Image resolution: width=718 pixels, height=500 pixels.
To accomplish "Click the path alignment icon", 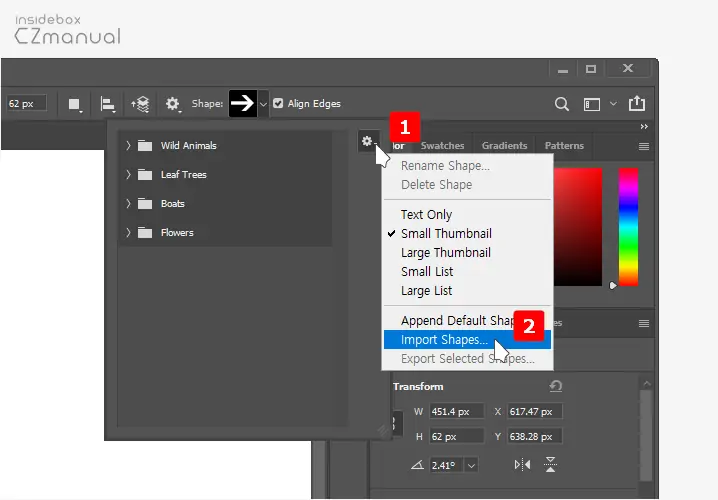I will pos(106,104).
